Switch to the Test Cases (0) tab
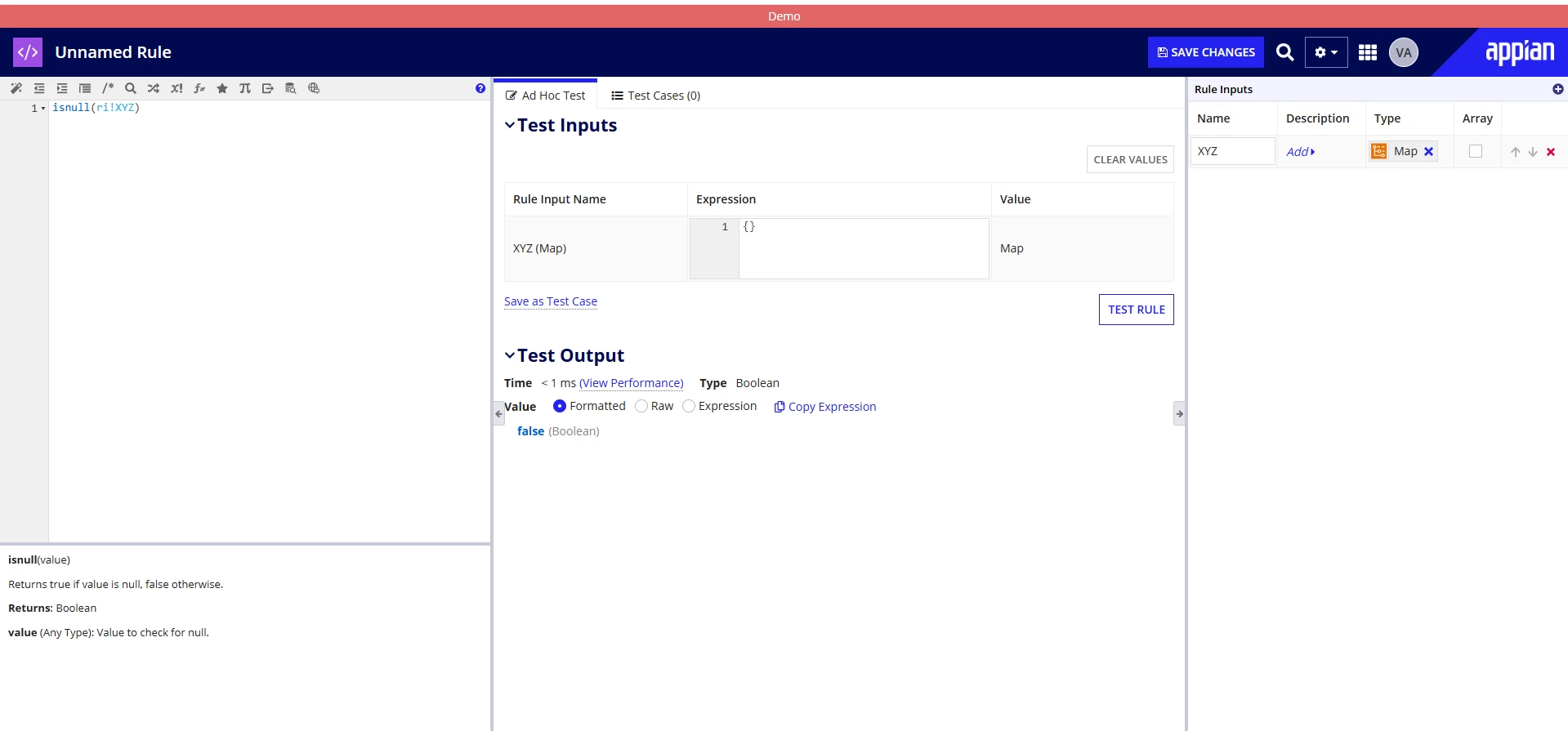 656,96
